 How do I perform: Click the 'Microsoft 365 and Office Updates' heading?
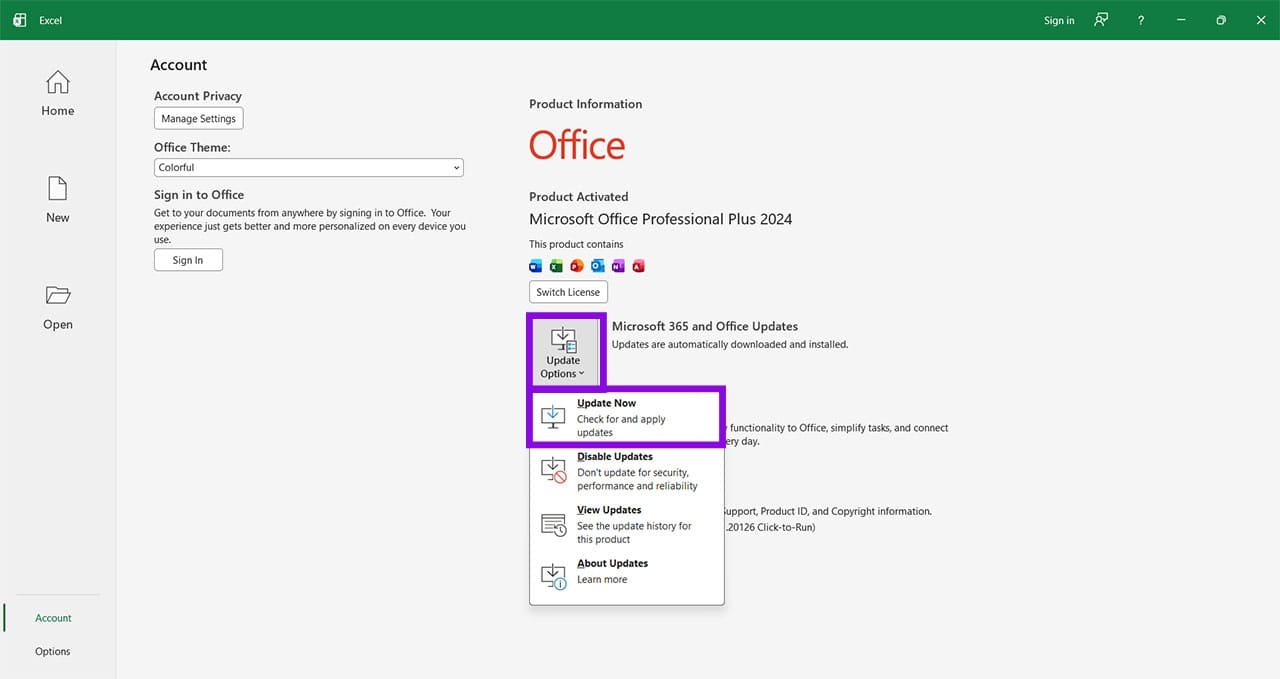click(705, 326)
